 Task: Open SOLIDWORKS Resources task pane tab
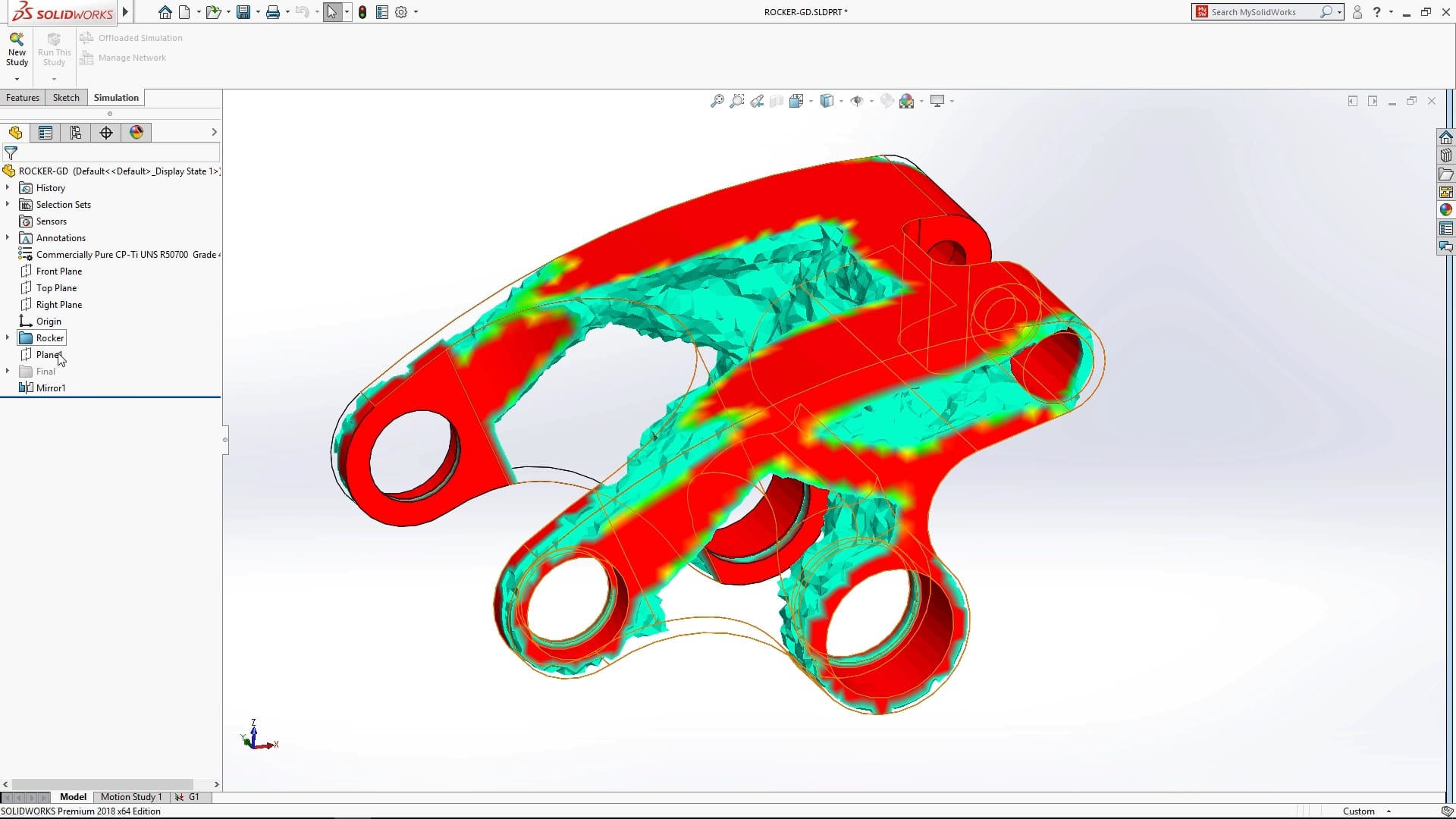tap(1446, 137)
